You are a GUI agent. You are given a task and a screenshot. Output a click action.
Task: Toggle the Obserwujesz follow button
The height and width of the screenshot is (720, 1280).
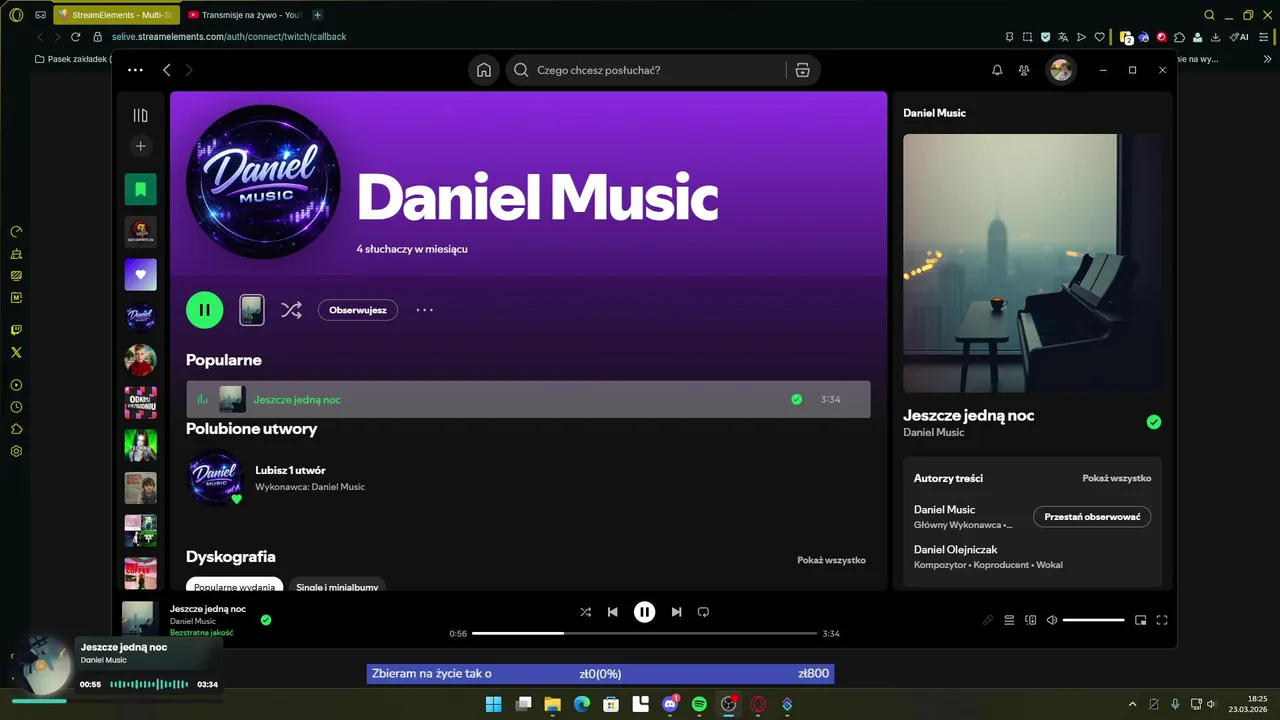click(358, 310)
